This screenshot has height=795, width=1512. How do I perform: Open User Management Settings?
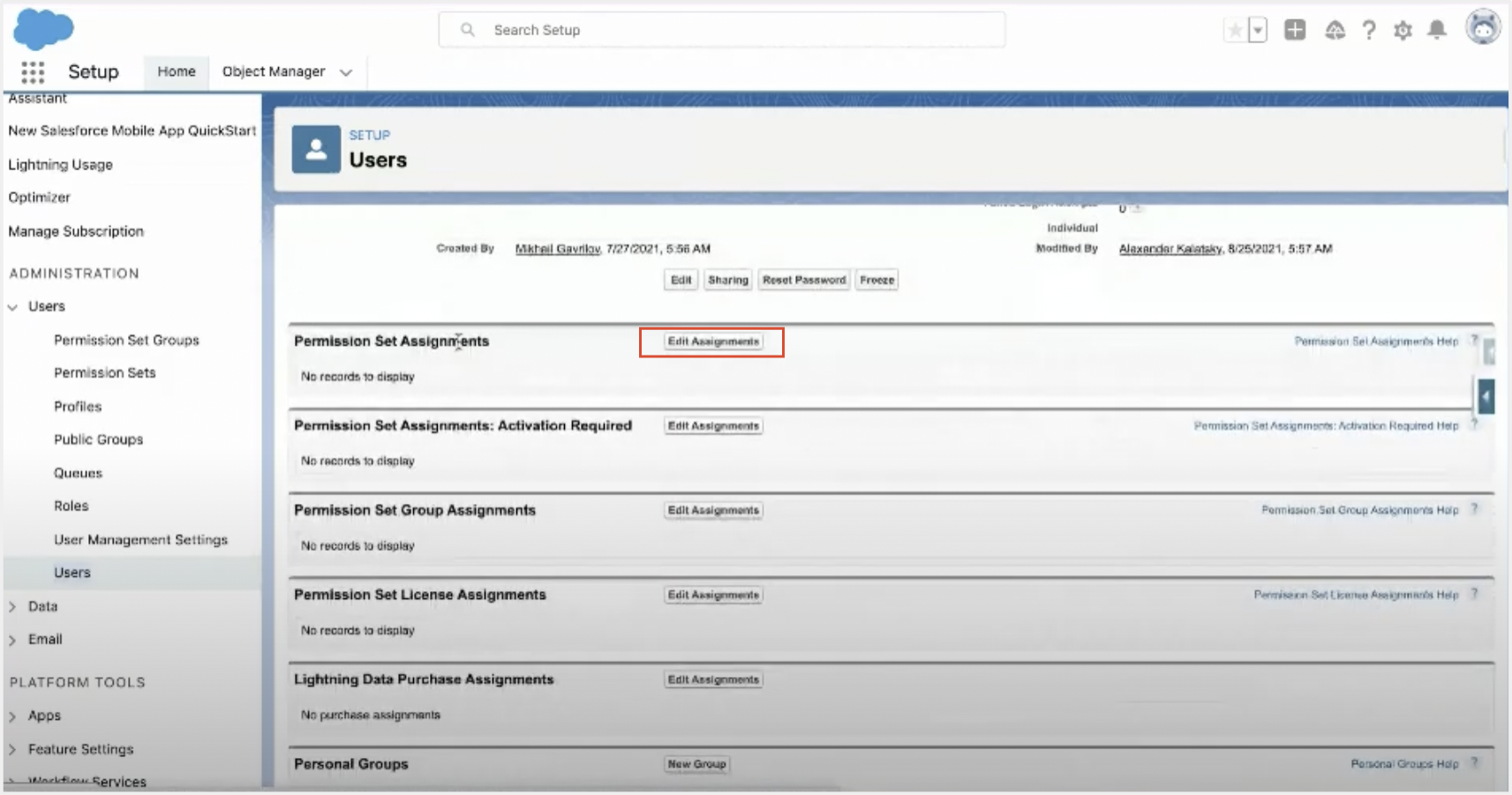[x=140, y=540]
